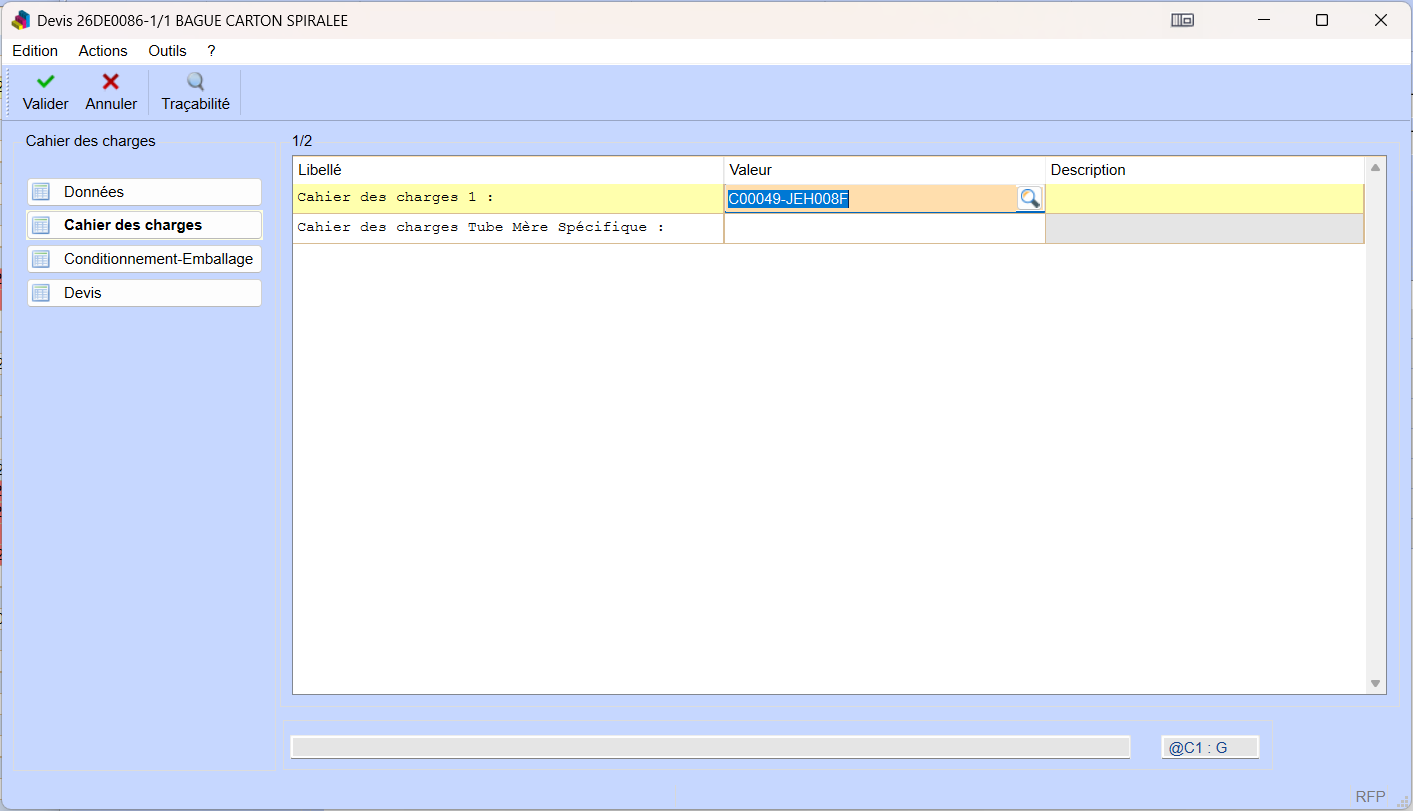1413x811 pixels.
Task: Open the Traçabilité magnifier tool
Action: [195, 82]
